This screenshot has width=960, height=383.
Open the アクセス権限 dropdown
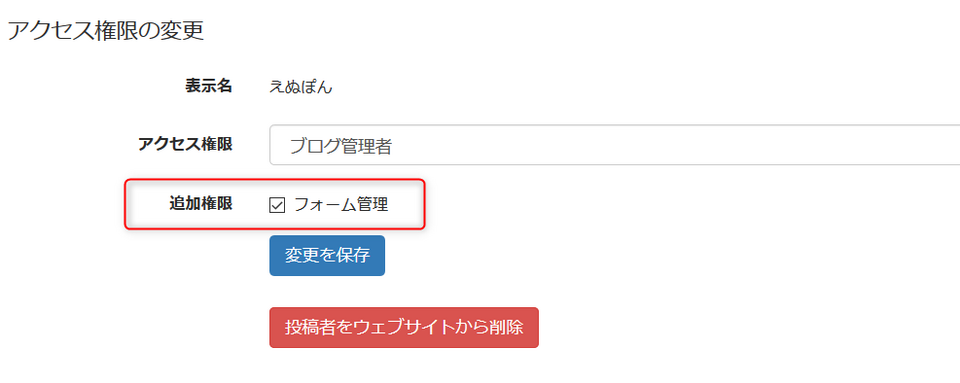614,145
